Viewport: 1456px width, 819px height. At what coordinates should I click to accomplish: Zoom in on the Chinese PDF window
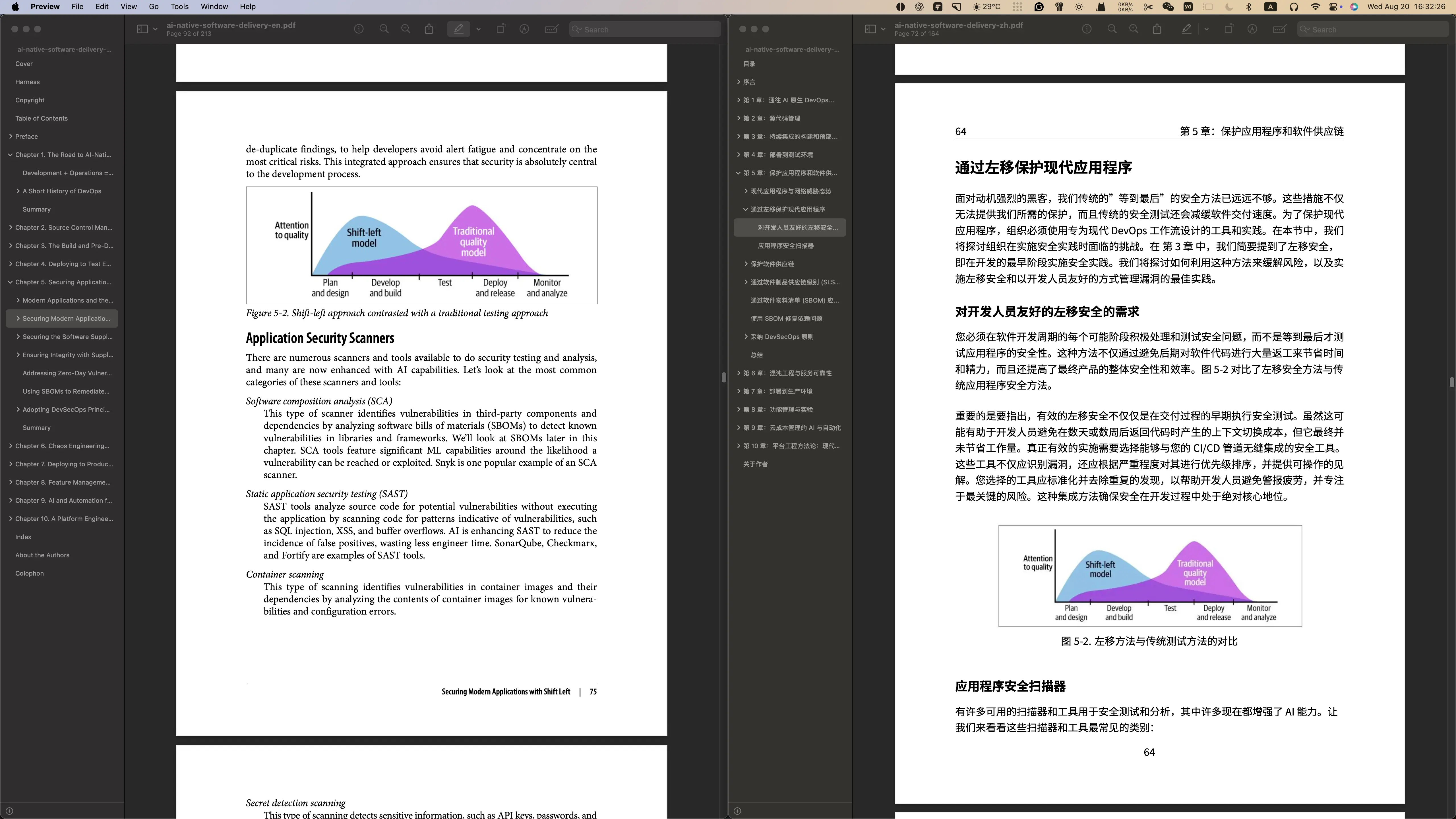(x=1134, y=29)
